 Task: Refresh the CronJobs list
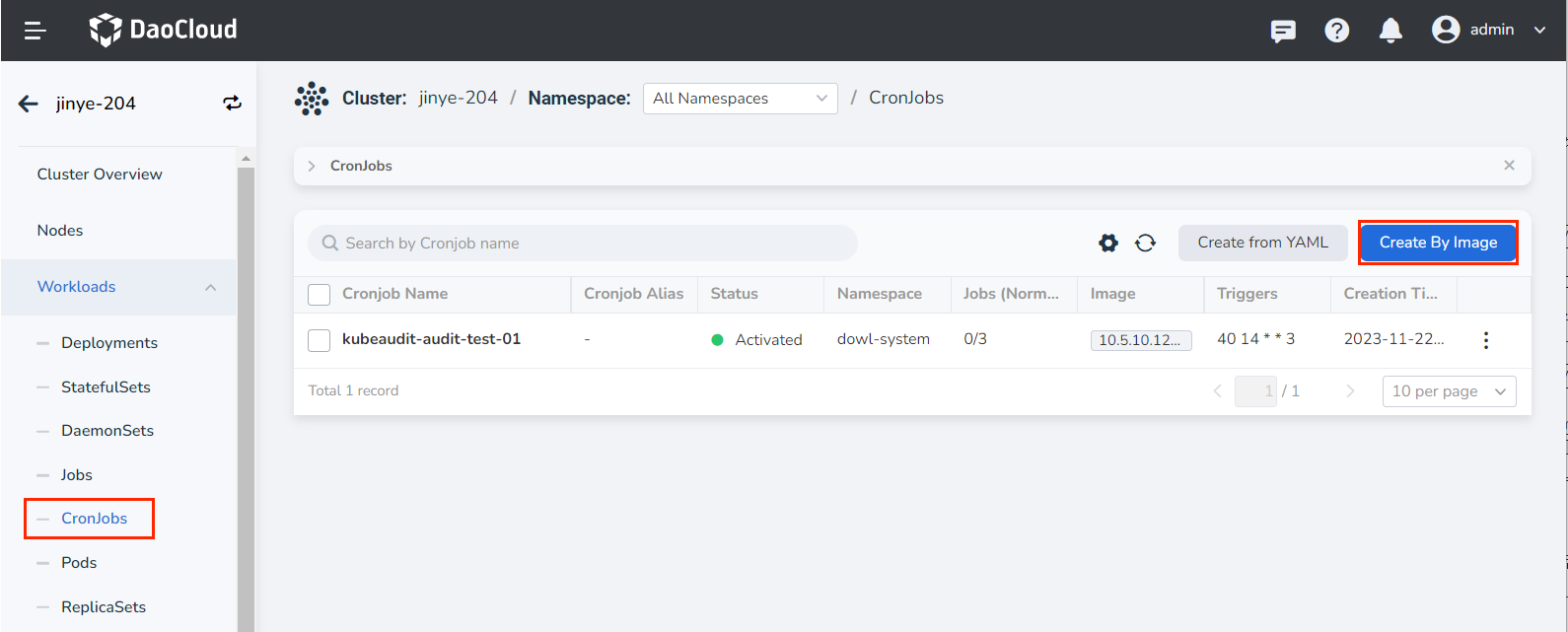click(x=1145, y=243)
